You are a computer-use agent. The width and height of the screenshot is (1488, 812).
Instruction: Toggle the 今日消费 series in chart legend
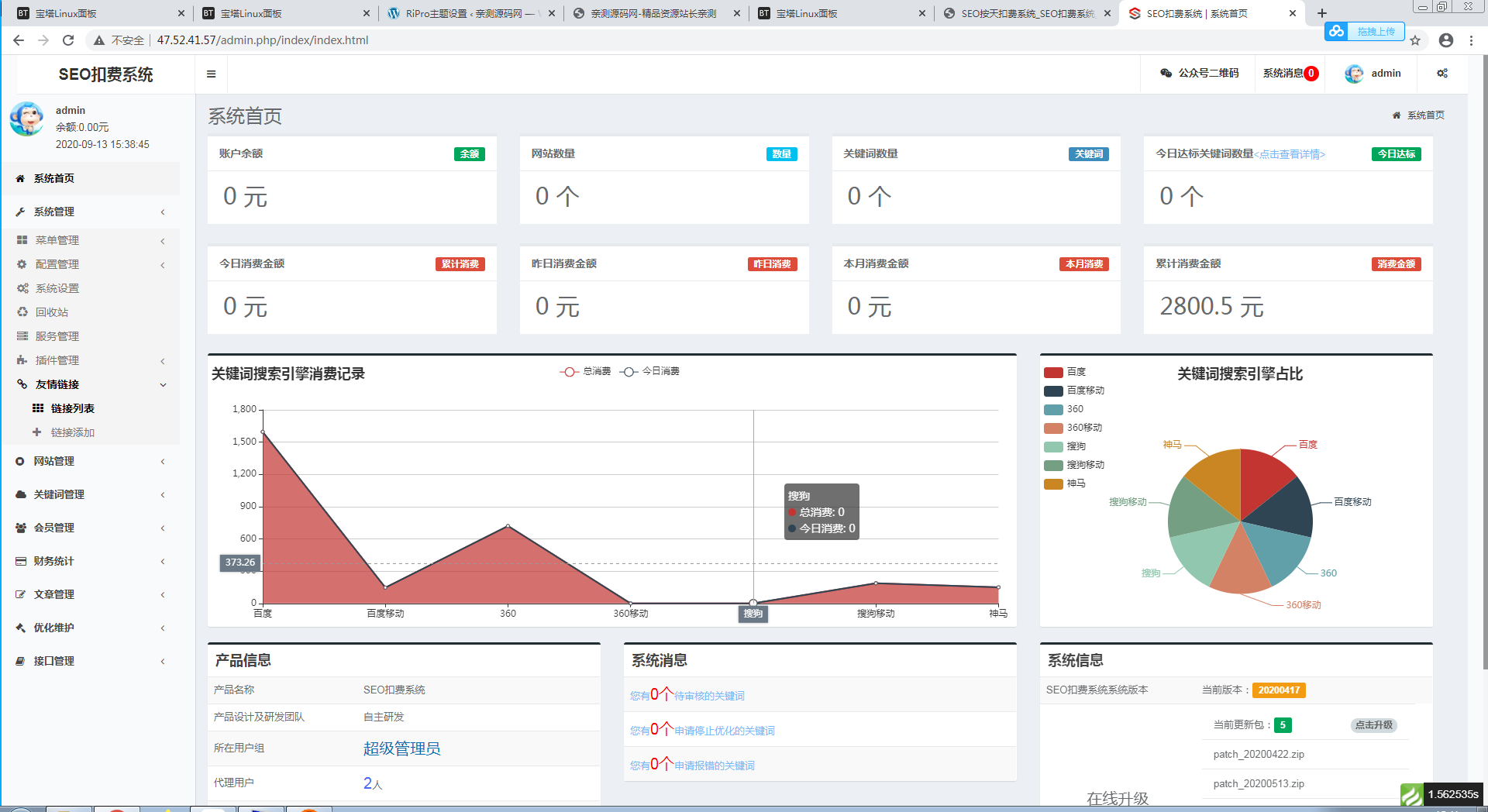point(649,371)
